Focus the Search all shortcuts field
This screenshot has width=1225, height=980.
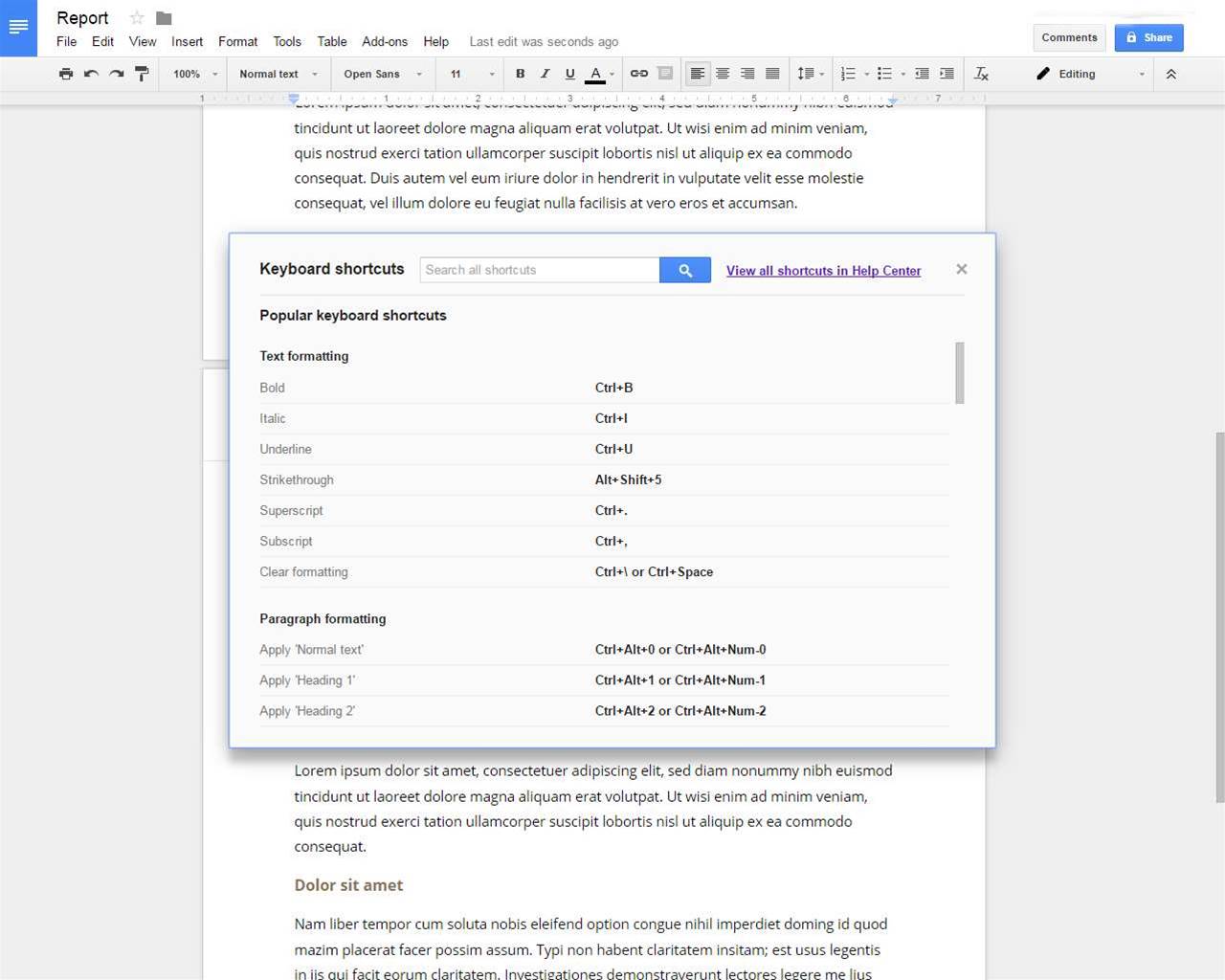click(540, 270)
